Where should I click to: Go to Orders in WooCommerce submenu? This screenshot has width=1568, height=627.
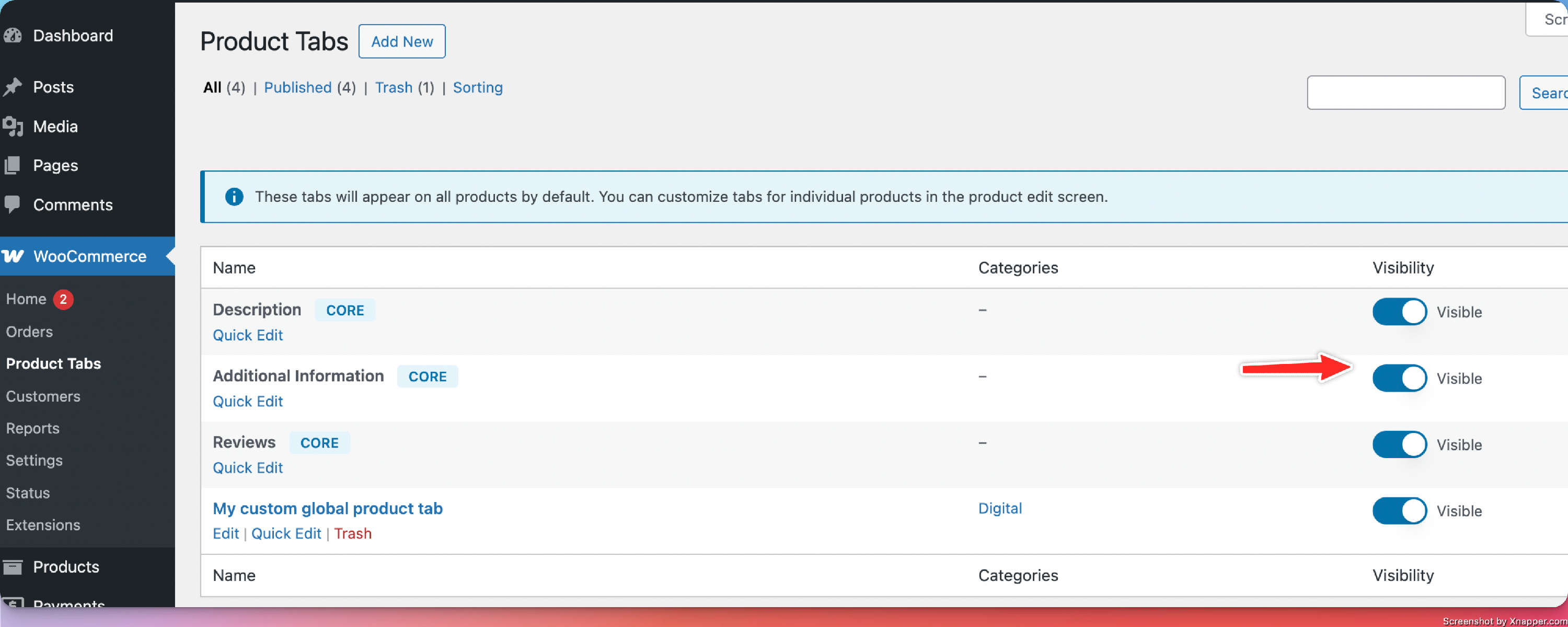coord(29,332)
